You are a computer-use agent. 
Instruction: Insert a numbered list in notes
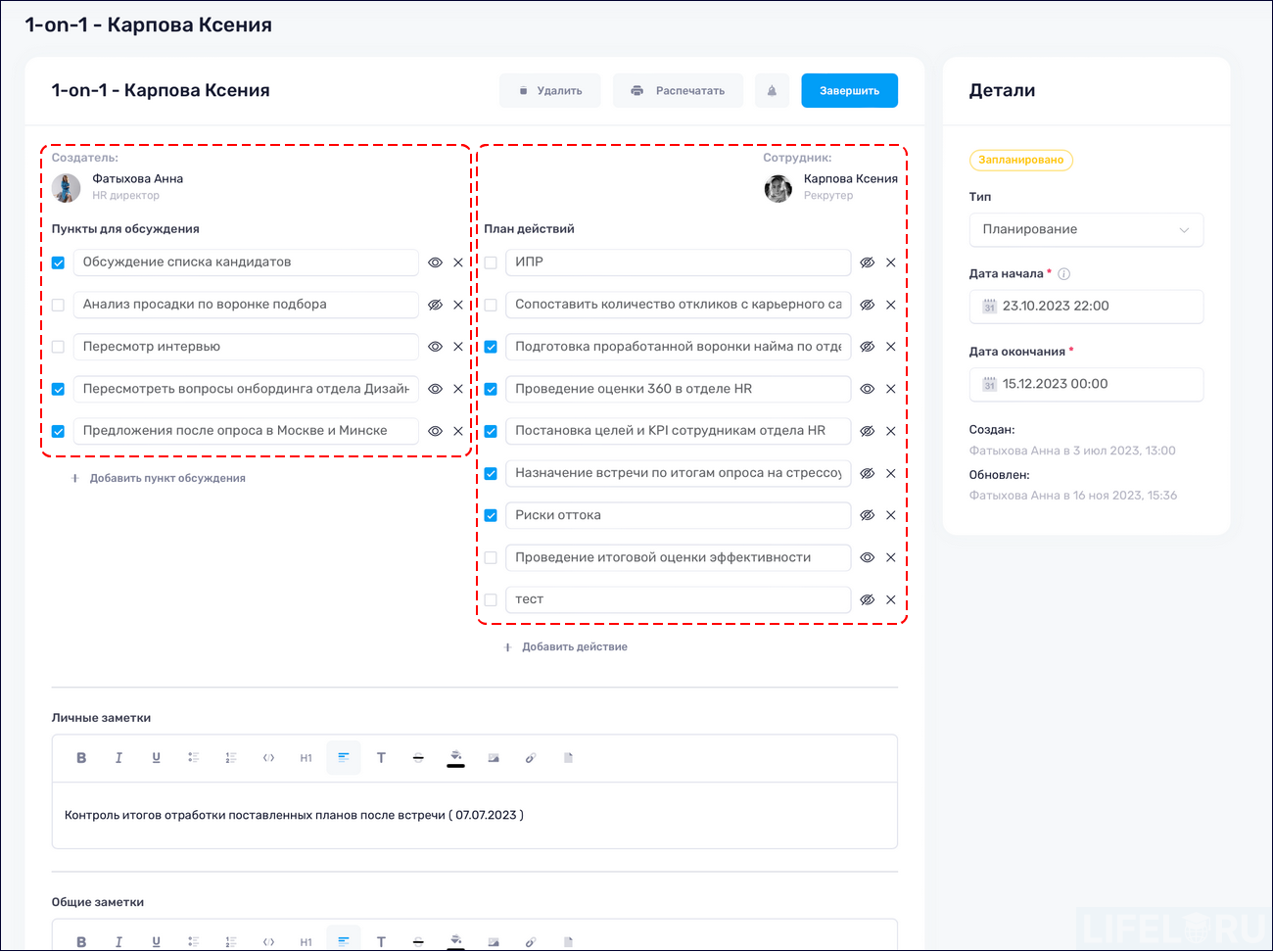coord(231,757)
